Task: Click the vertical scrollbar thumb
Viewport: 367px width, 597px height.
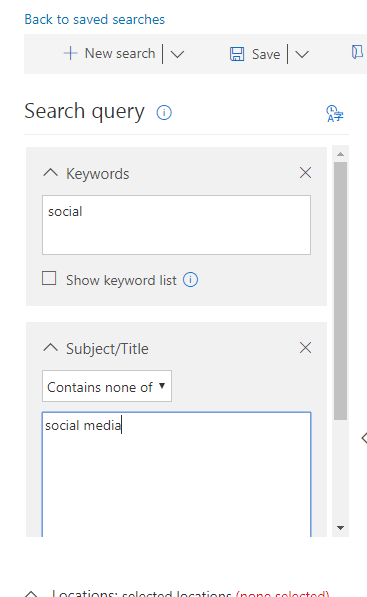Action: [340, 291]
